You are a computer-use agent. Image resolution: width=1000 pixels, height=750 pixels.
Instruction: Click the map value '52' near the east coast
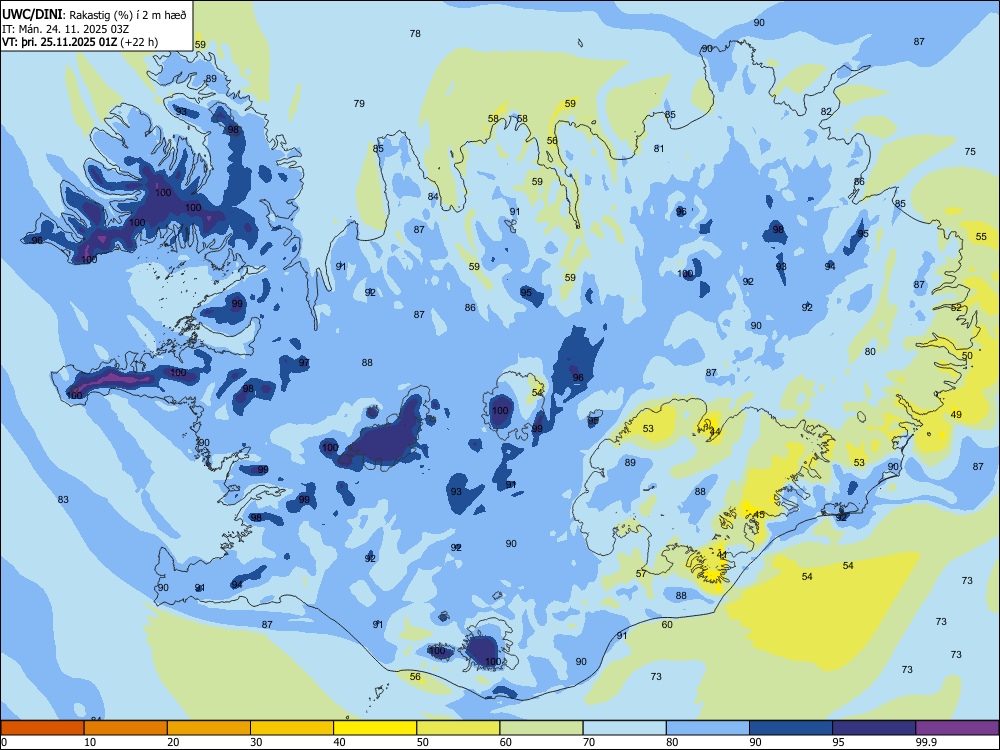pyautogui.click(x=956, y=308)
